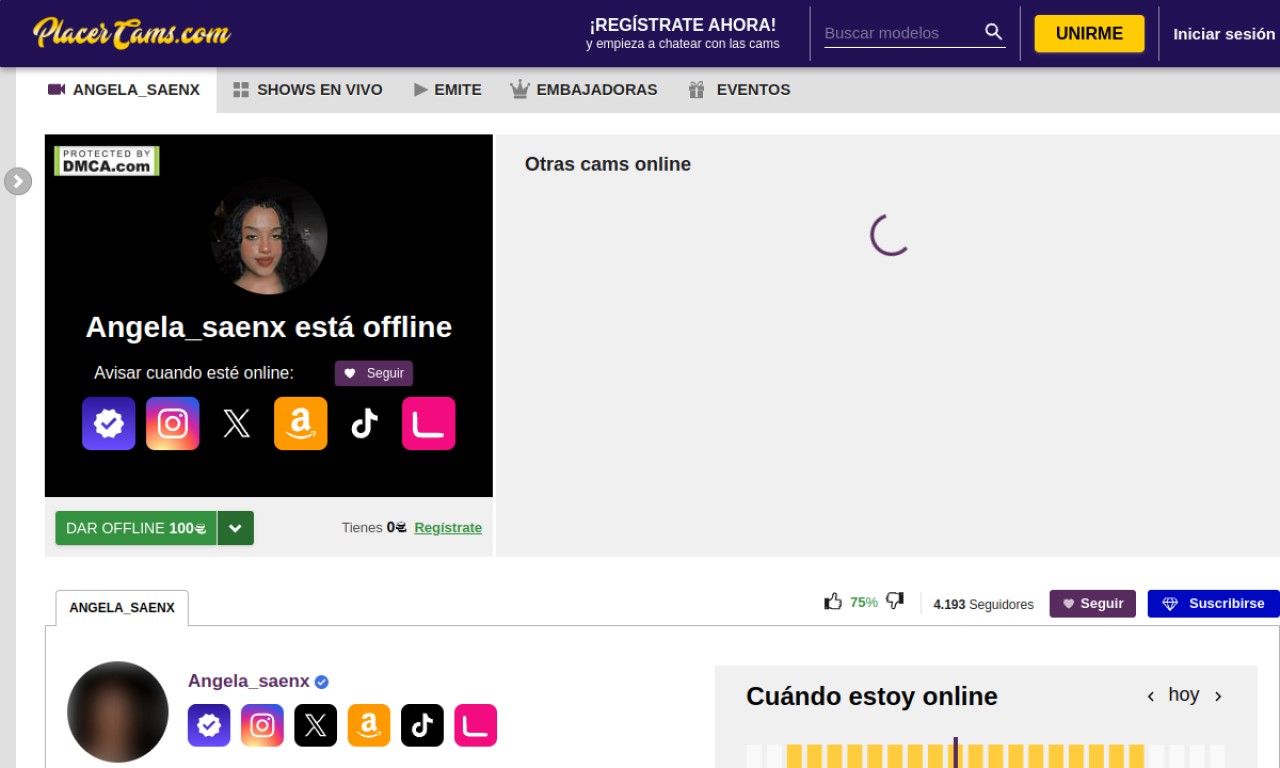Open TikTok icon in offline panel

pos(365,424)
